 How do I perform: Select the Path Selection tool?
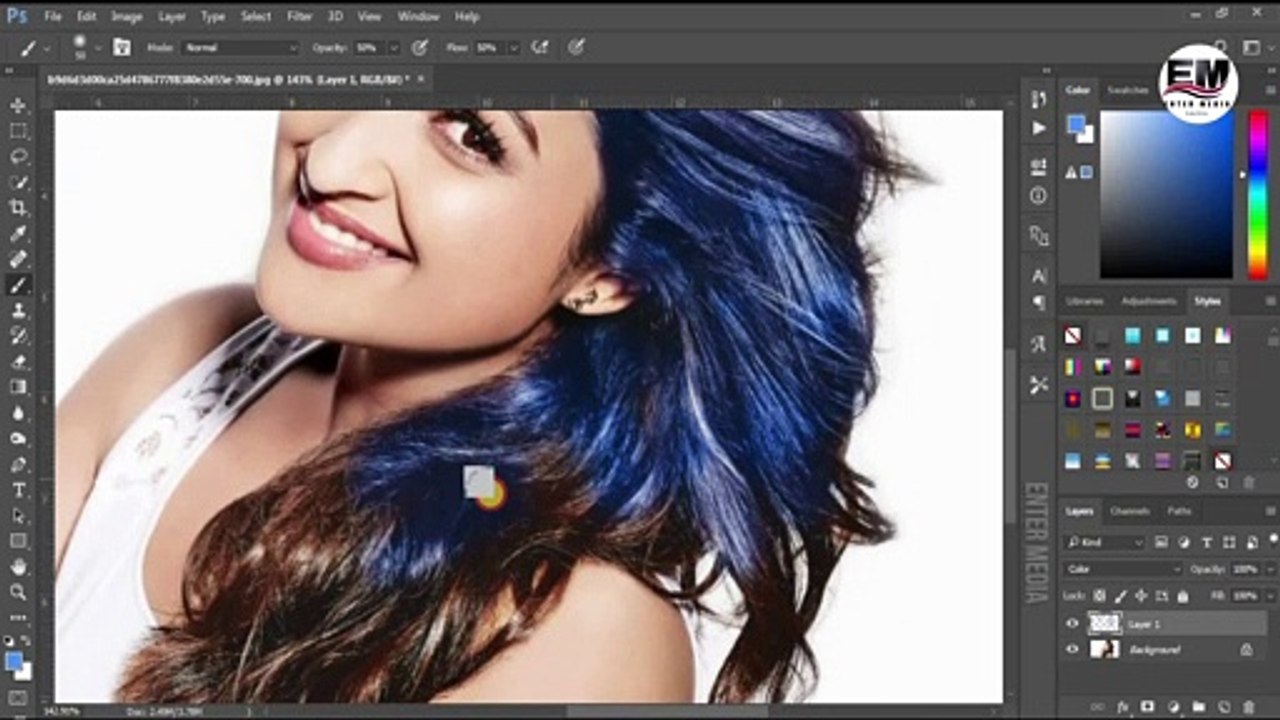point(18,516)
